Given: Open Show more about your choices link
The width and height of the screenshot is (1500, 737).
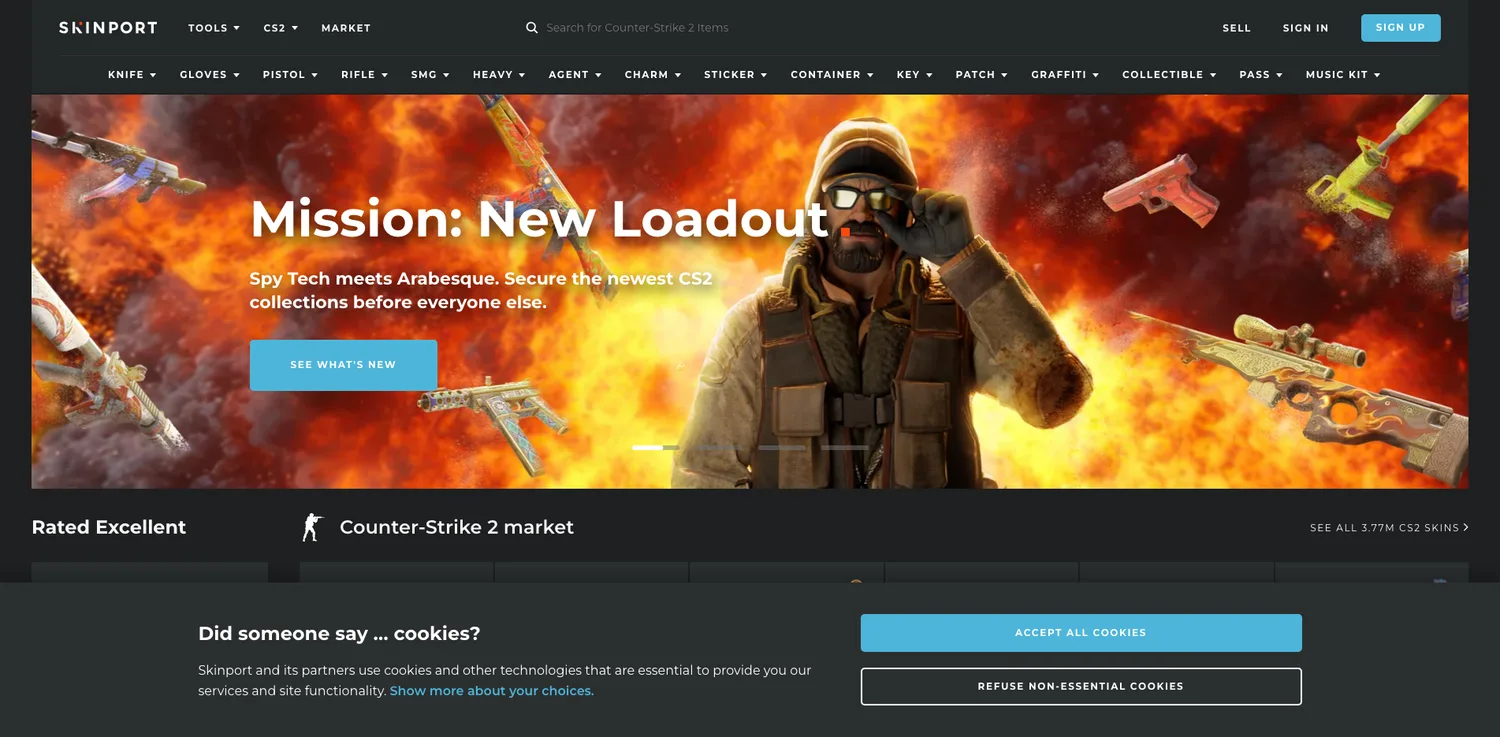Looking at the screenshot, I should pos(492,691).
